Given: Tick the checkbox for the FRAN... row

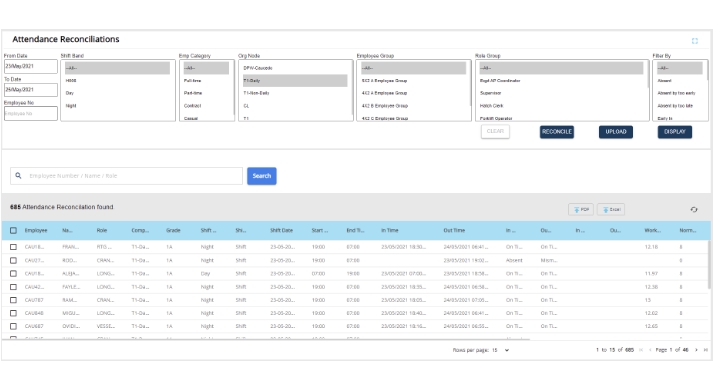Looking at the screenshot, I should click(x=13, y=247).
